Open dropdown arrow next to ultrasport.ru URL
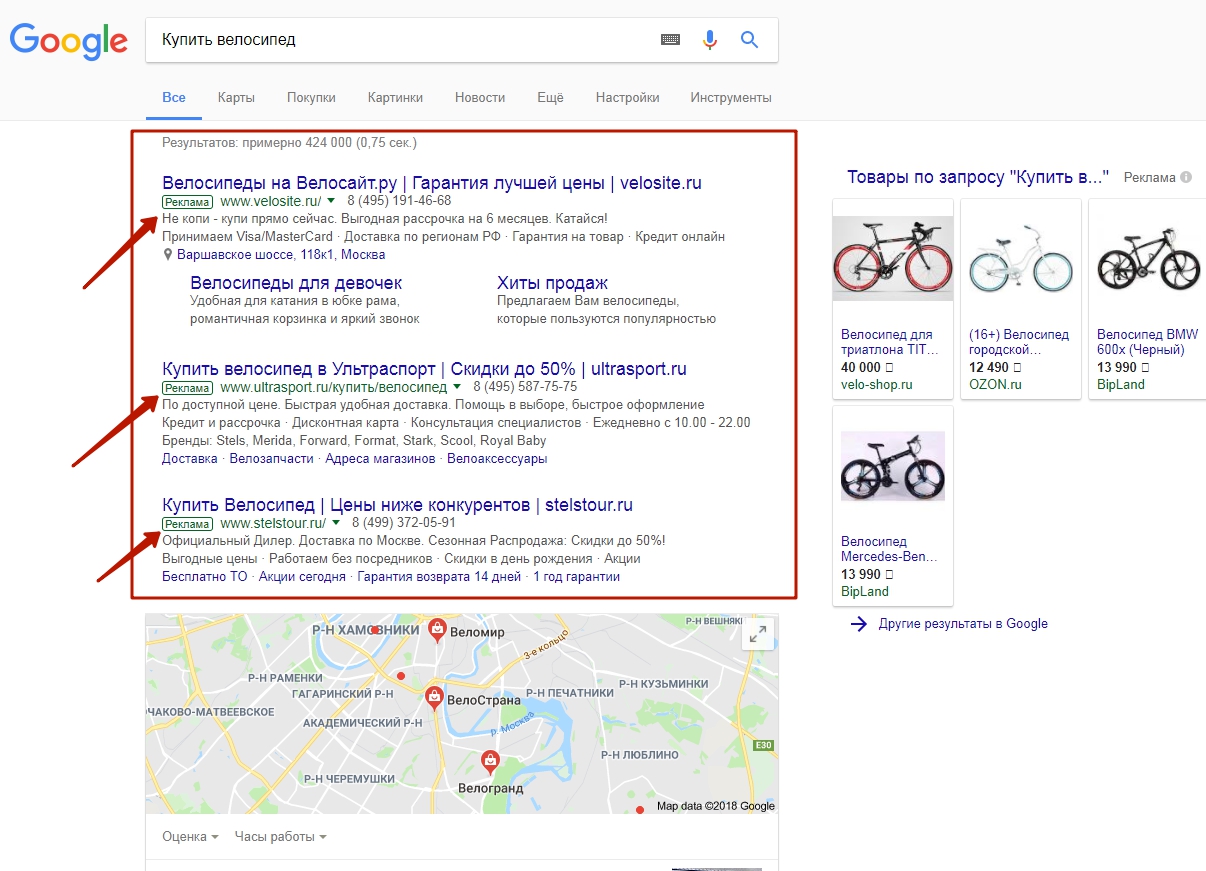This screenshot has height=871, width=1206. [457, 387]
